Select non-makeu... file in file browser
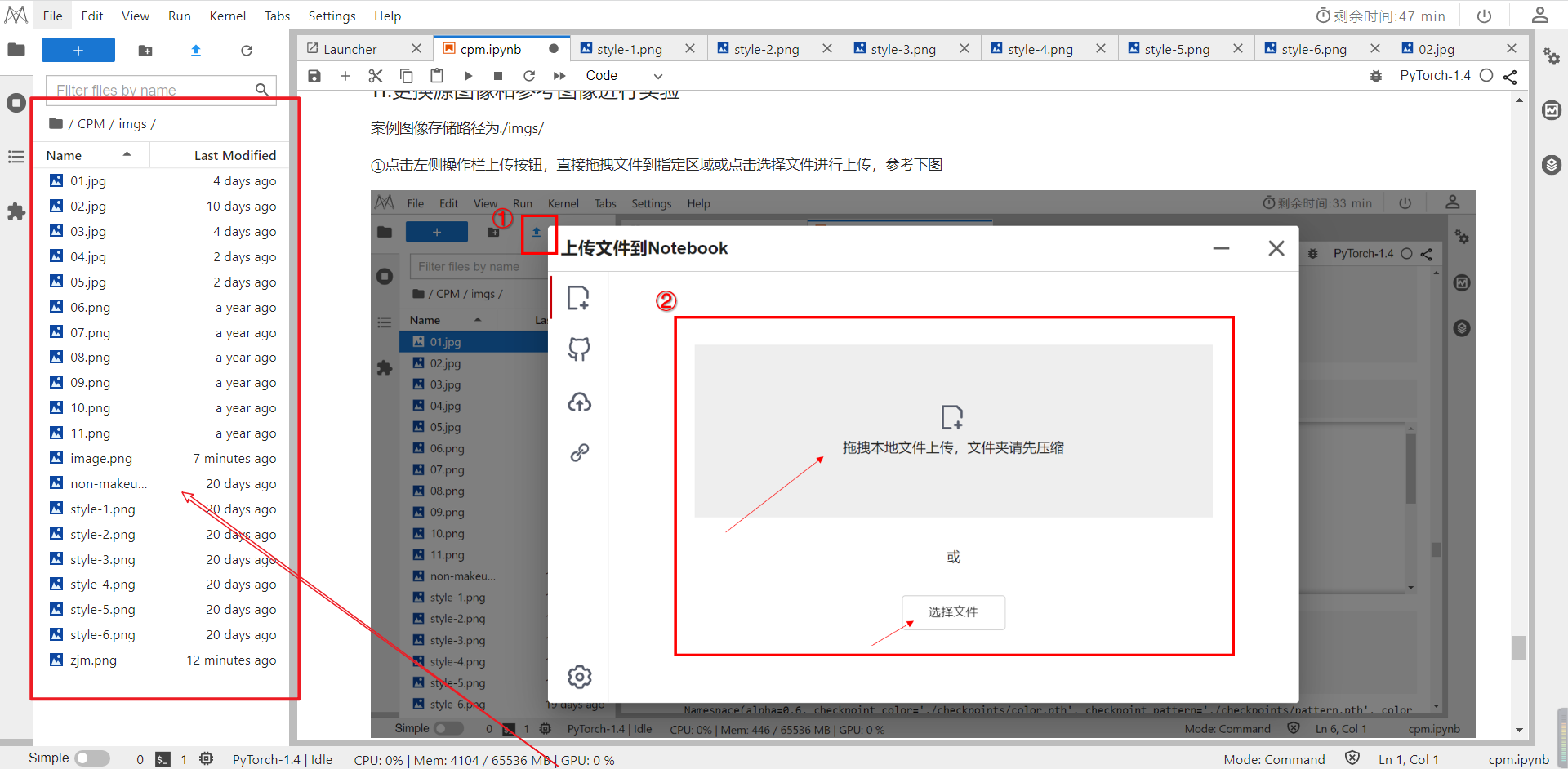The height and width of the screenshot is (769, 1568). [163, 484]
